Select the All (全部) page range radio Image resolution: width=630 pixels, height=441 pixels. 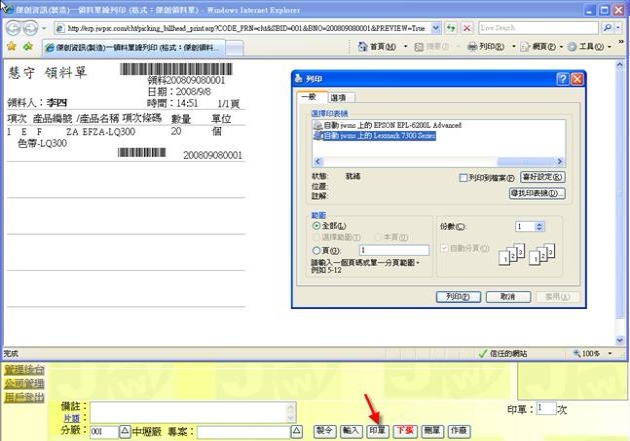coord(317,227)
